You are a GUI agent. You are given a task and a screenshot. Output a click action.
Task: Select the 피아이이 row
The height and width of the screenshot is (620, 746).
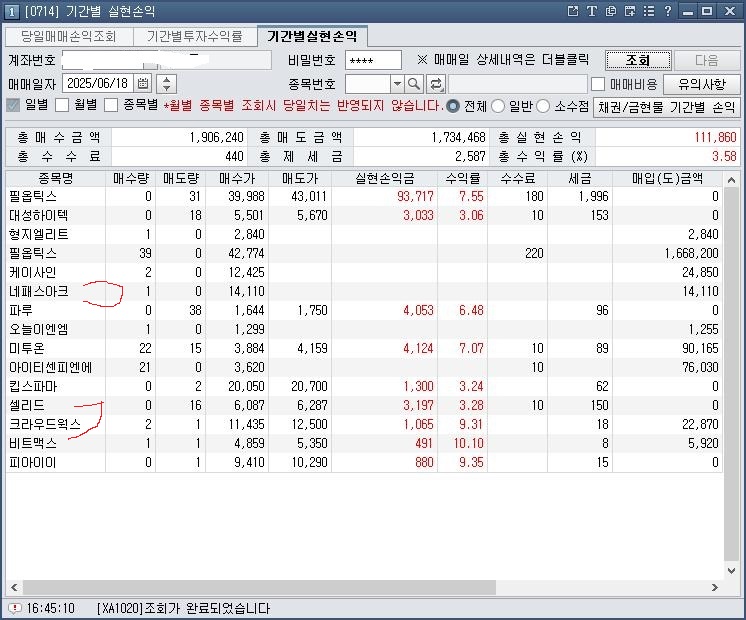click(x=364, y=463)
